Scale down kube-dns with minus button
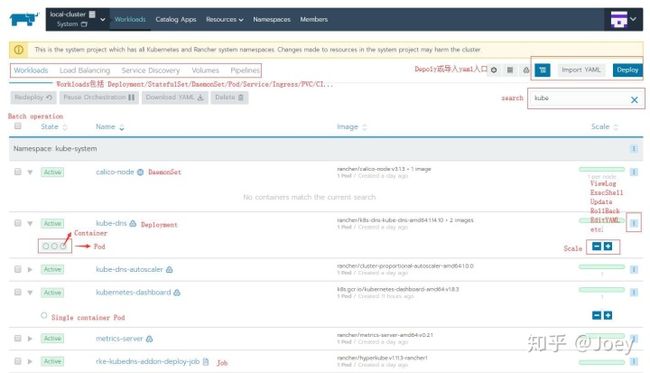The image size is (650, 373). [596, 246]
